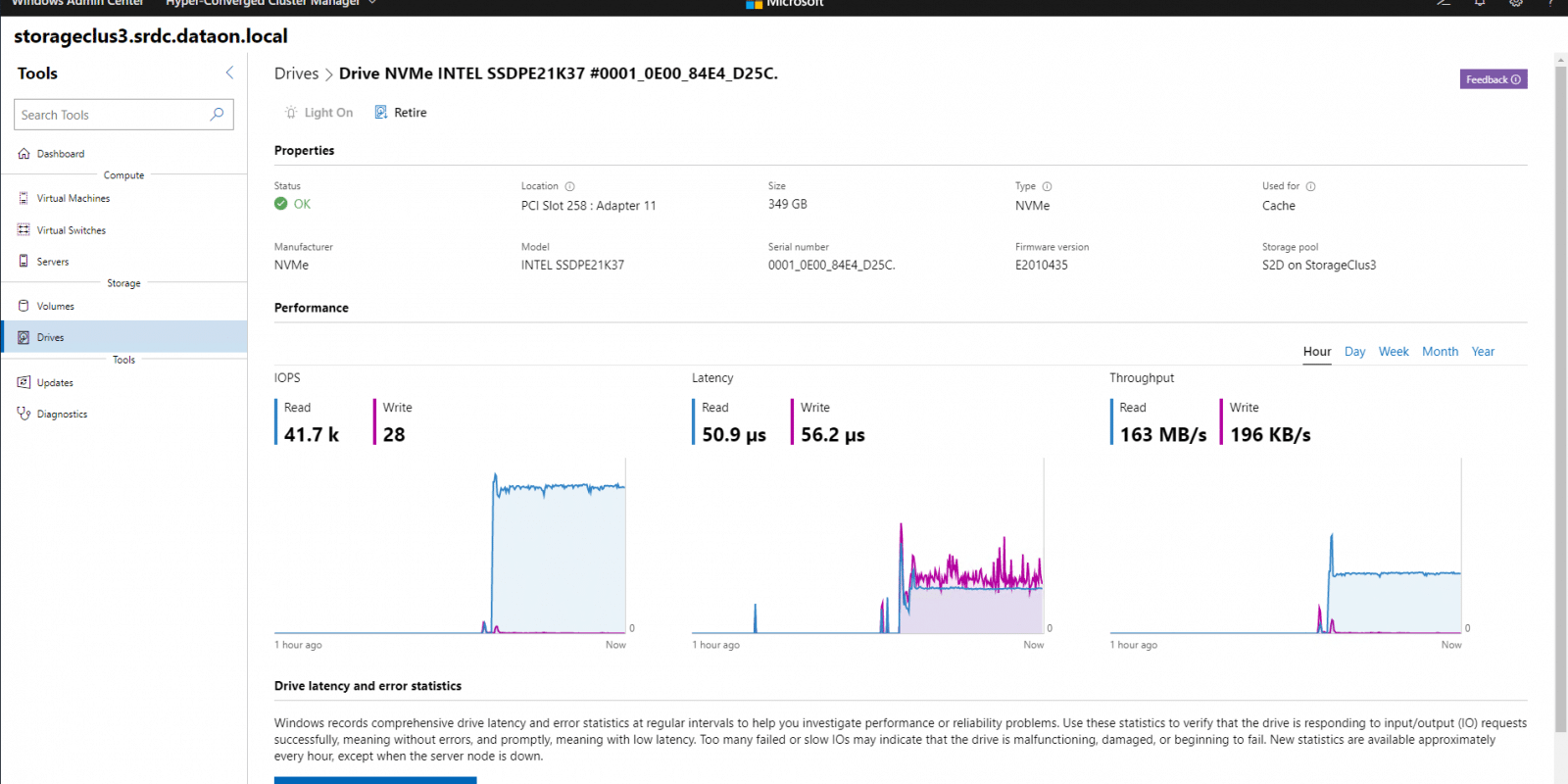This screenshot has height=784, width=1568.
Task: Click the info icon next to Location
Action: tap(569, 186)
